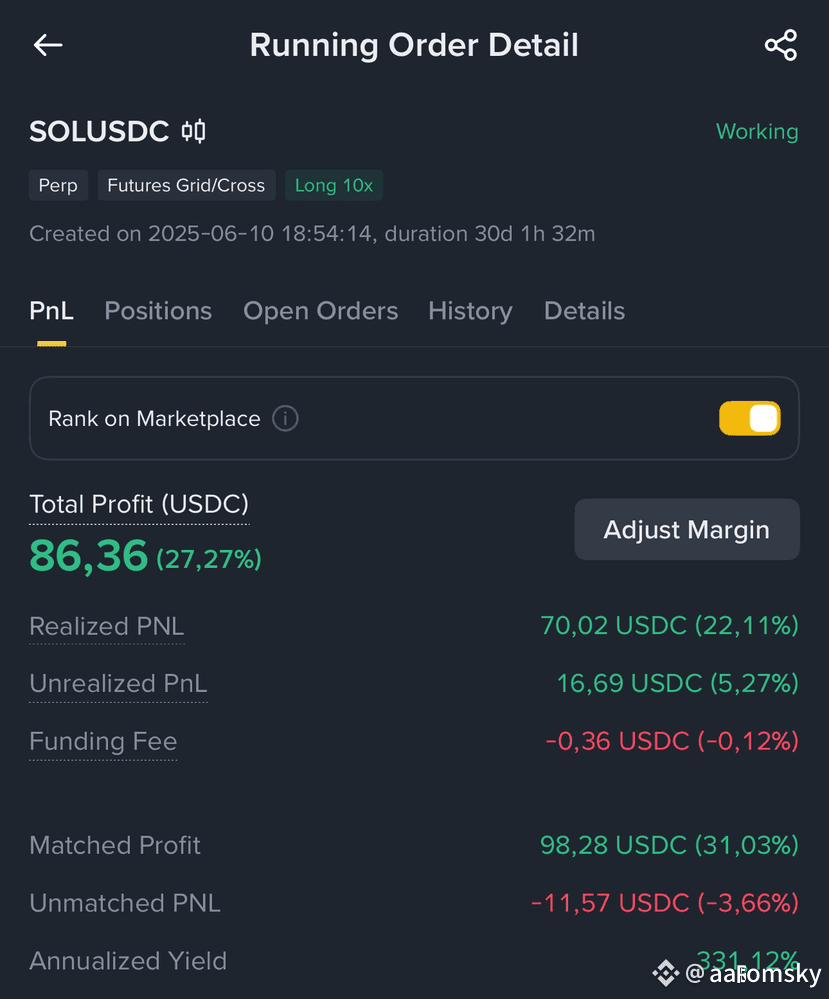
Task: Open the Open Orders tab
Action: [x=321, y=311]
